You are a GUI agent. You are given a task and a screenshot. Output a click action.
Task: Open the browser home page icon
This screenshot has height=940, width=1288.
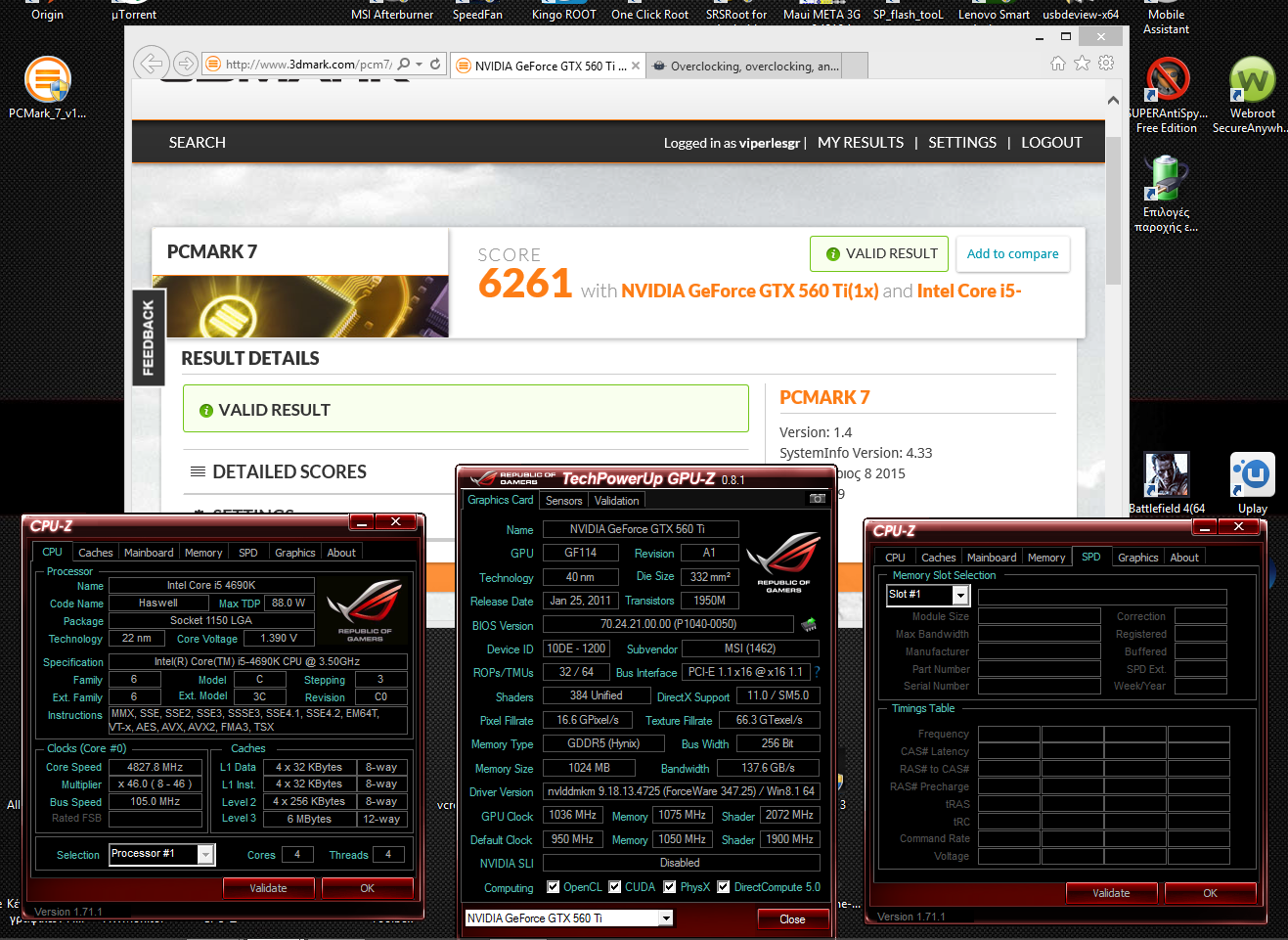[x=1057, y=64]
